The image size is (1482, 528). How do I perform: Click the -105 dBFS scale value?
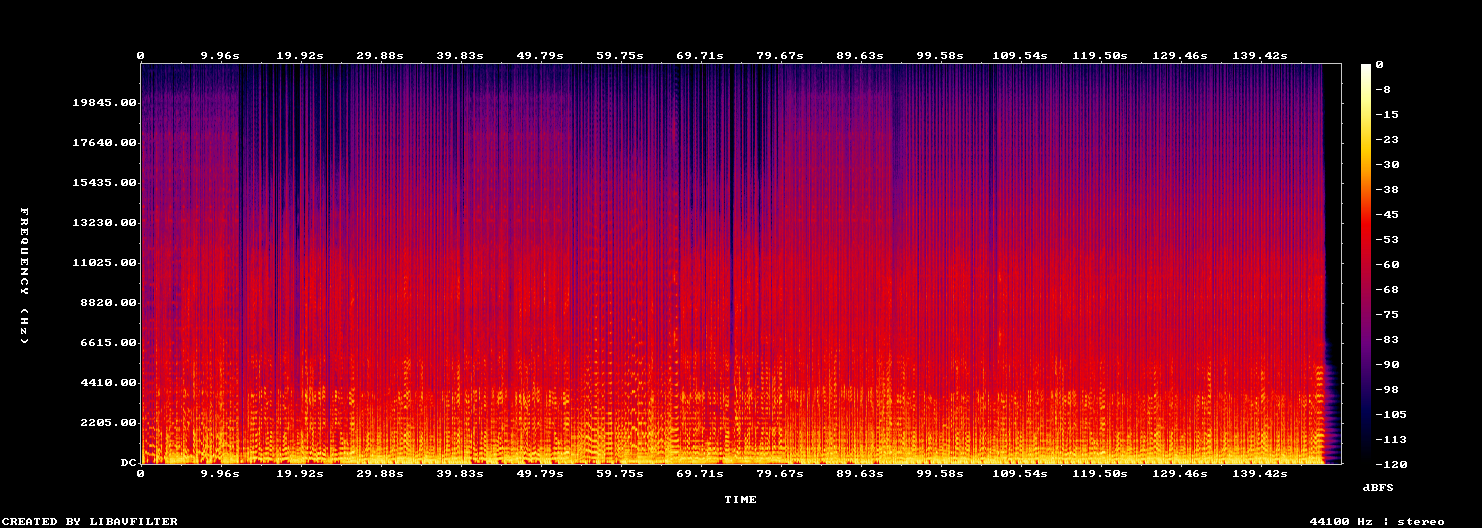pyautogui.click(x=1392, y=415)
